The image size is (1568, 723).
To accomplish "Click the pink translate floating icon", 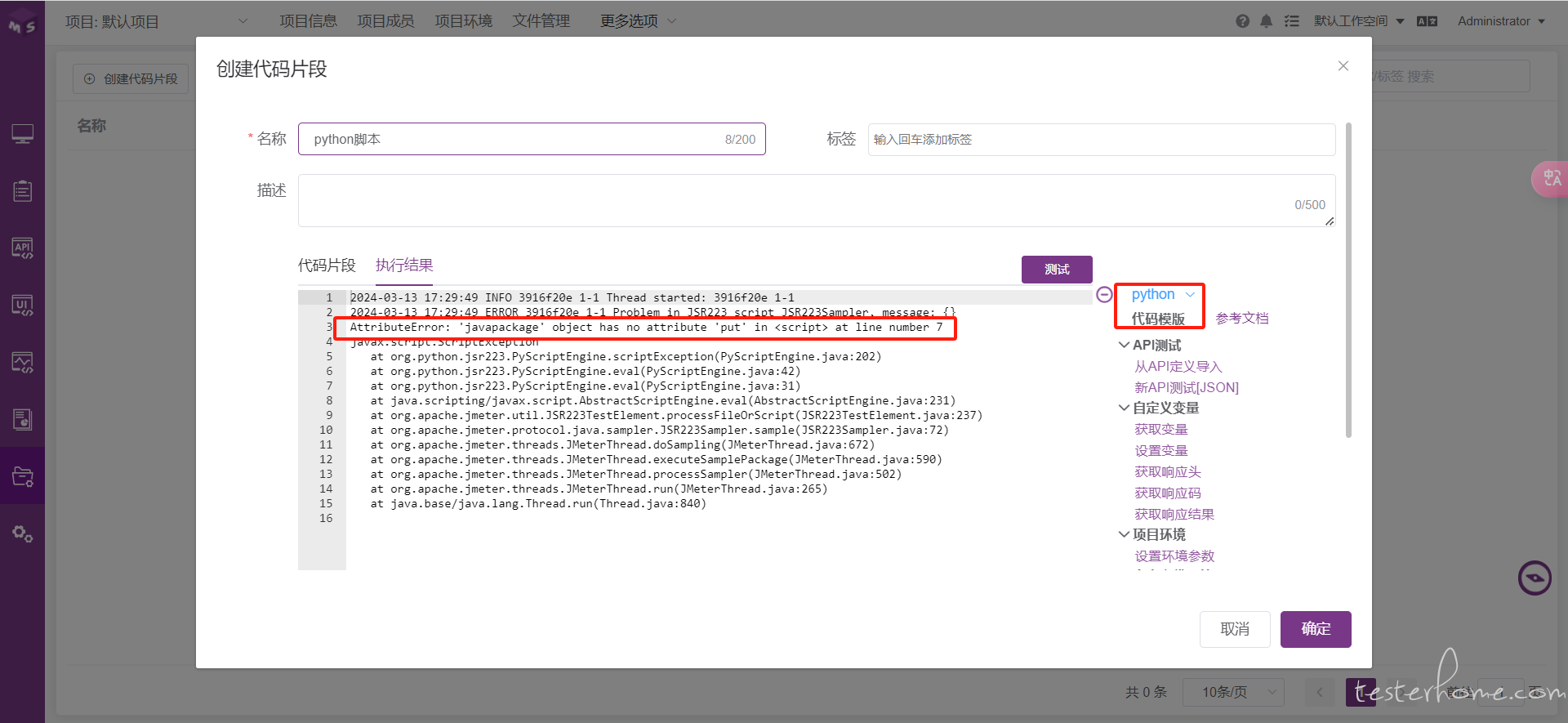I will coord(1551,178).
